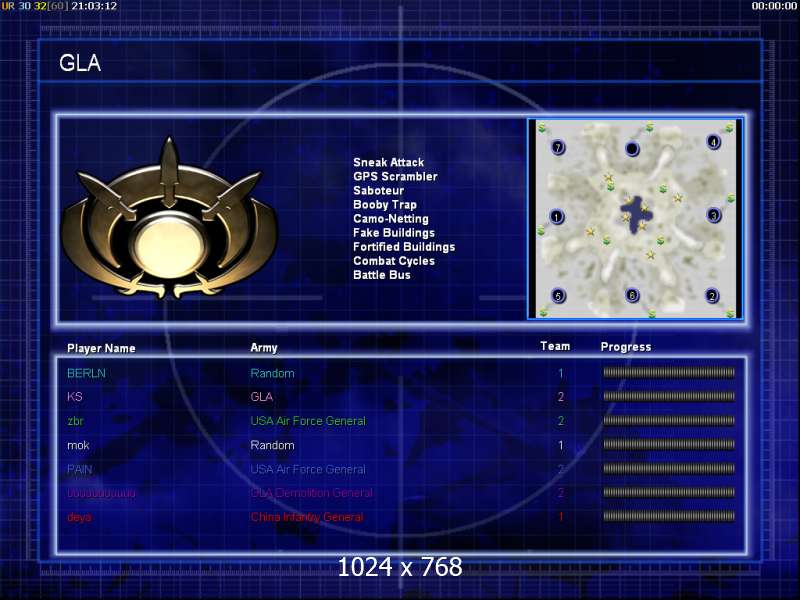This screenshot has height=600, width=800.
Task: Click the 21:03:12 clock readout at top
Action: click(x=94, y=6)
